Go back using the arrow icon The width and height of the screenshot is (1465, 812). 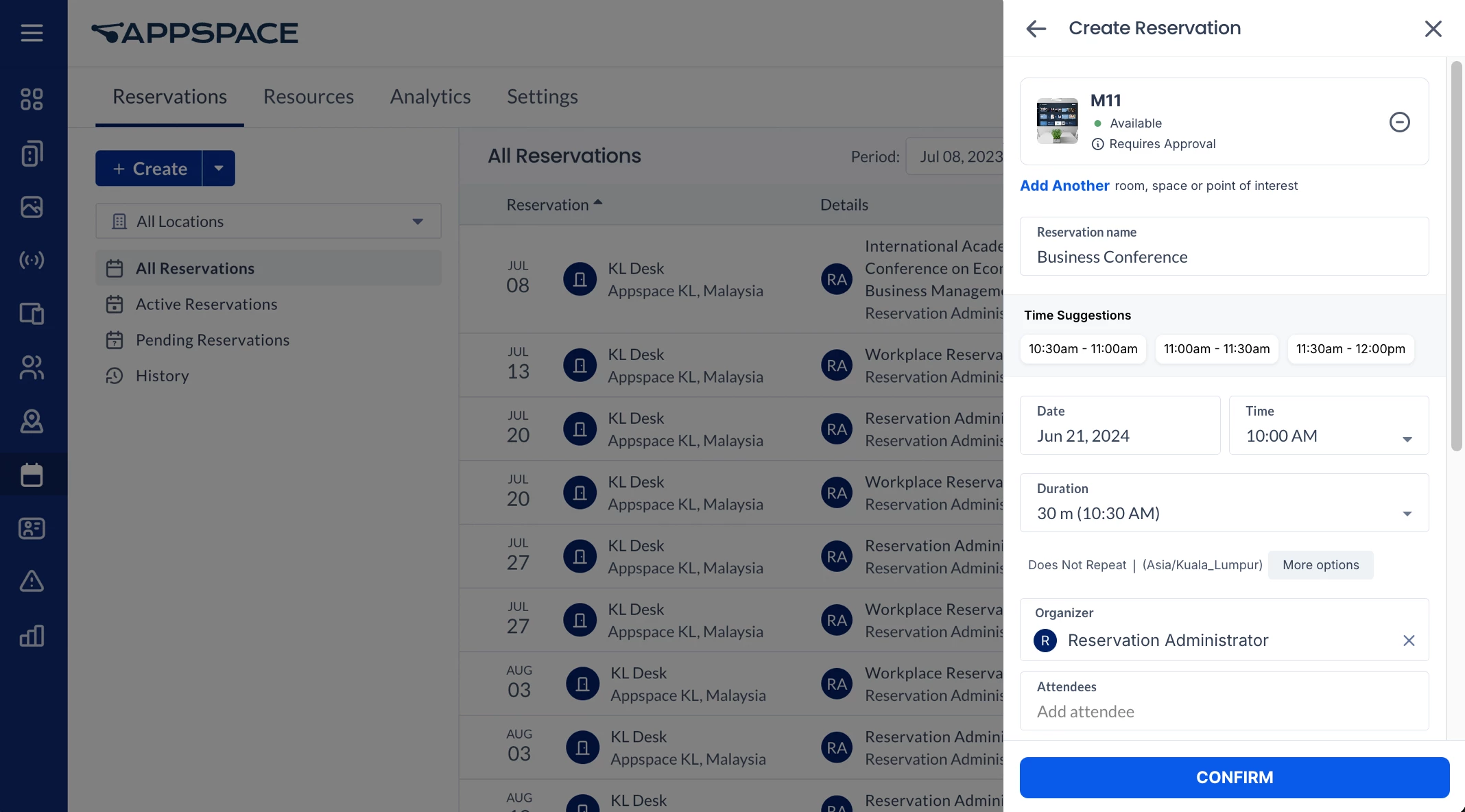click(x=1036, y=29)
